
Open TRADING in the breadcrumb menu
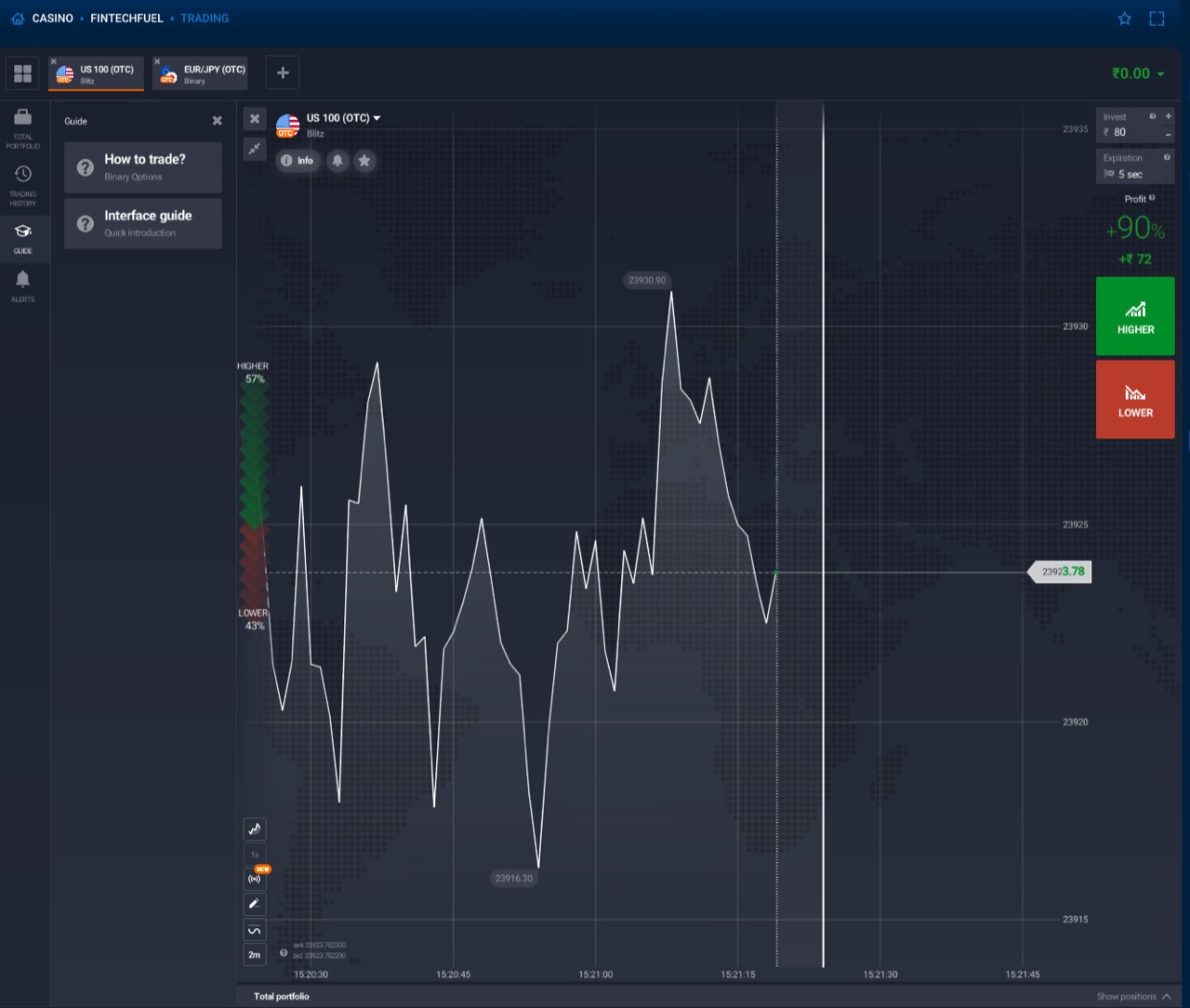[205, 18]
